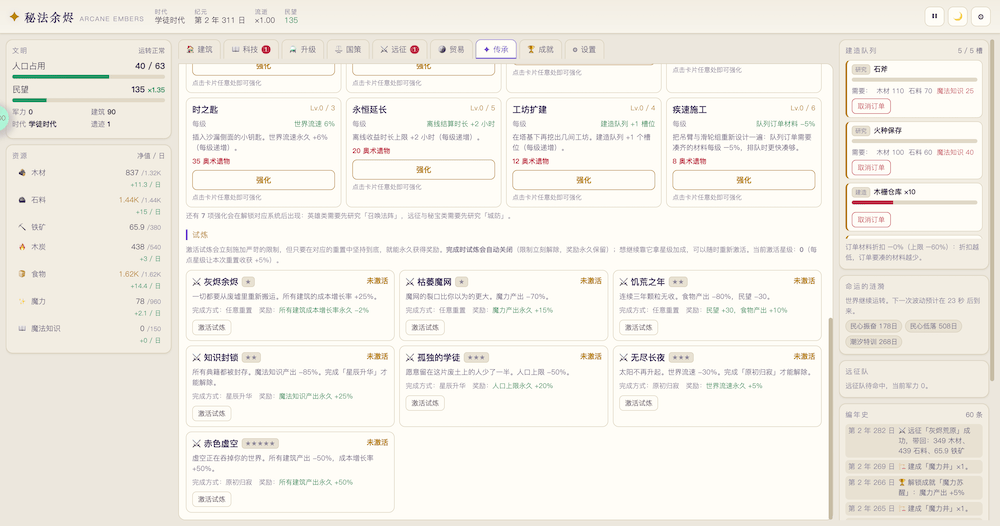Image resolution: width=1000 pixels, height=526 pixels.
Task: Click the 魔法知识 book icon
Action: pos(22,329)
